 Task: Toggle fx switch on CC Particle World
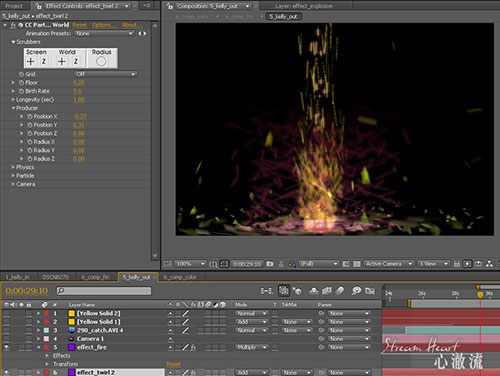13,25
